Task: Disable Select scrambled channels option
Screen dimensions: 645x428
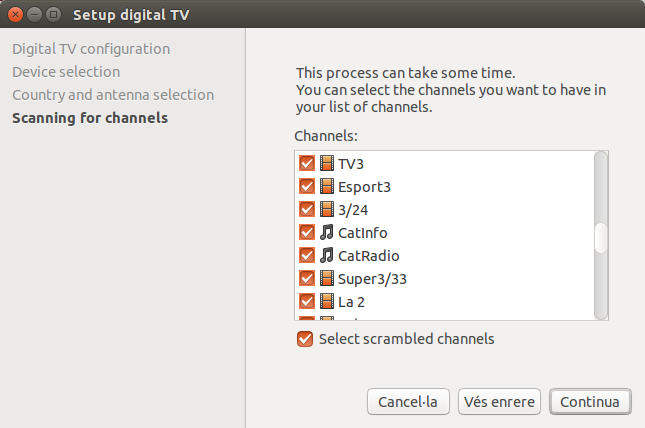Action: (305, 339)
